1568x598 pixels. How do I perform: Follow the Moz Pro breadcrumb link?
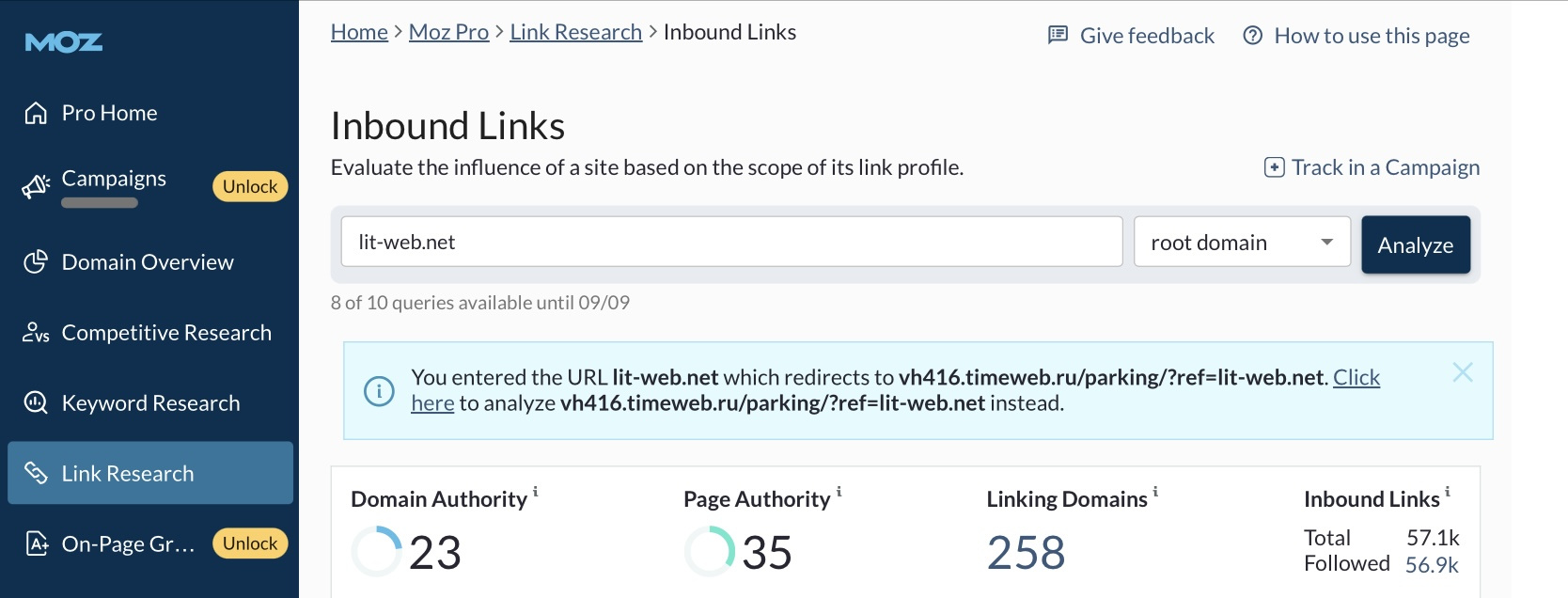click(x=448, y=32)
